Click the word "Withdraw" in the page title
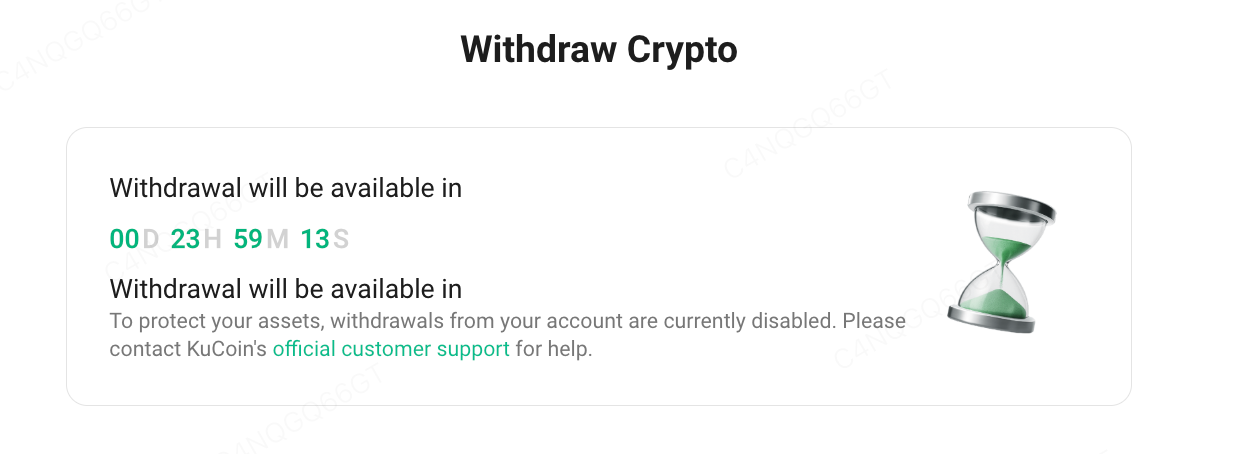Viewport: 1250px width, 454px height. 538,49
